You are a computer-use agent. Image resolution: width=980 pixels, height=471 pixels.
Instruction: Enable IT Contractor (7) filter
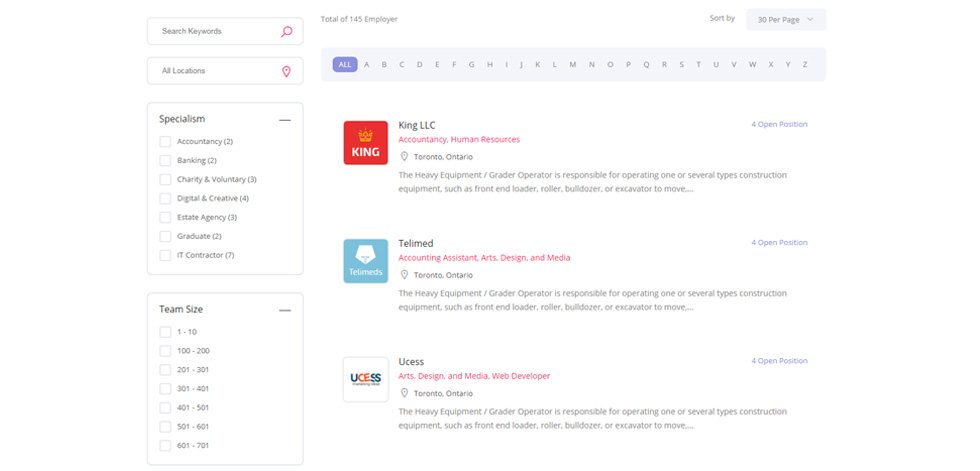(165, 255)
